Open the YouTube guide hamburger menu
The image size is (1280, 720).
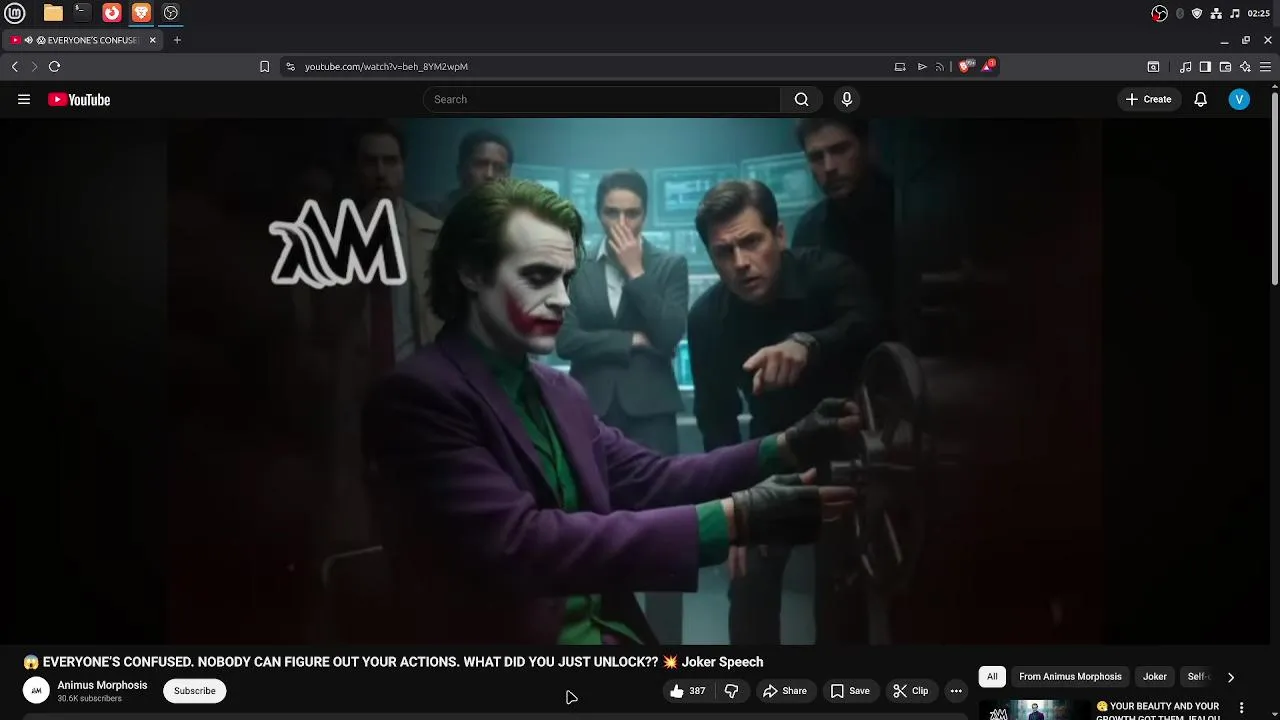point(24,99)
